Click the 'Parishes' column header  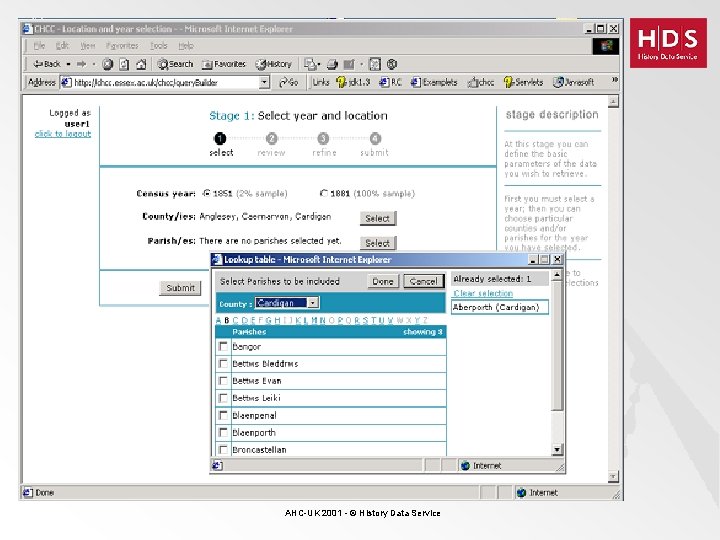(x=249, y=332)
